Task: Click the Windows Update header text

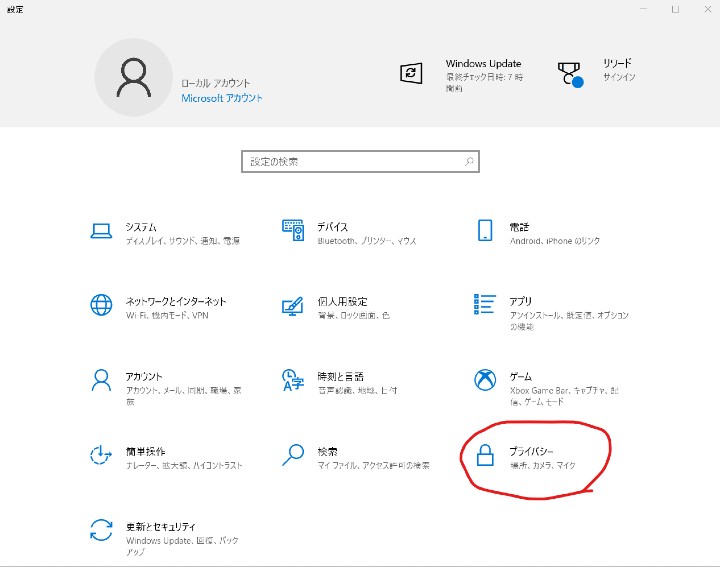Action: click(x=484, y=64)
